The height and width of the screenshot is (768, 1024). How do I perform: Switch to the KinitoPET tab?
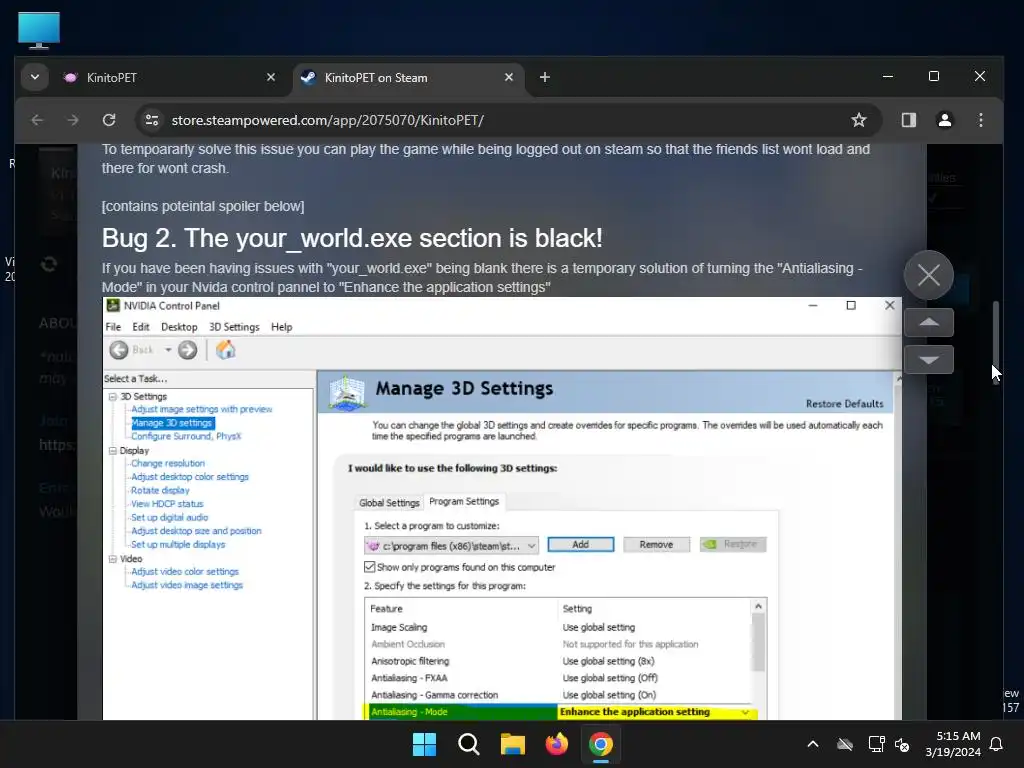pos(168,78)
